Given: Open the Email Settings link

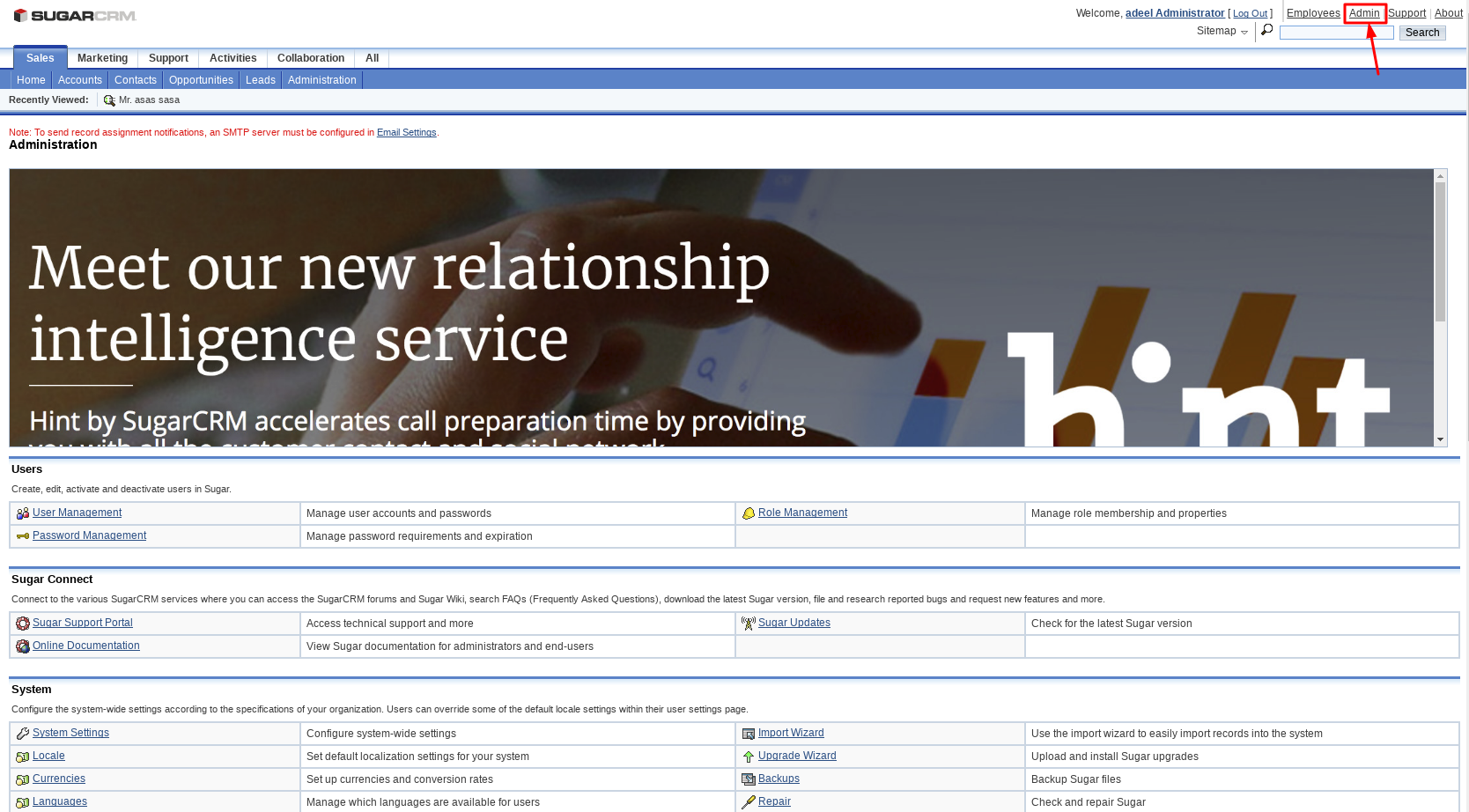Looking at the screenshot, I should point(407,133).
